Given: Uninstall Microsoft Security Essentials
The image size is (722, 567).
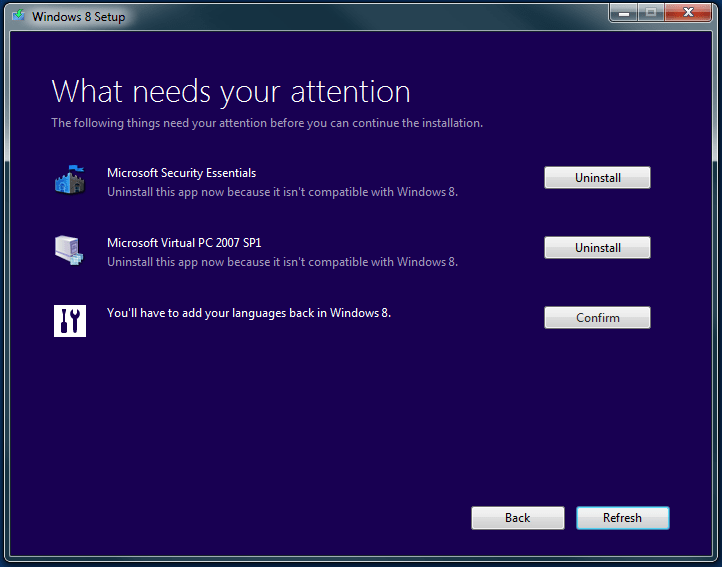Looking at the screenshot, I should (597, 177).
